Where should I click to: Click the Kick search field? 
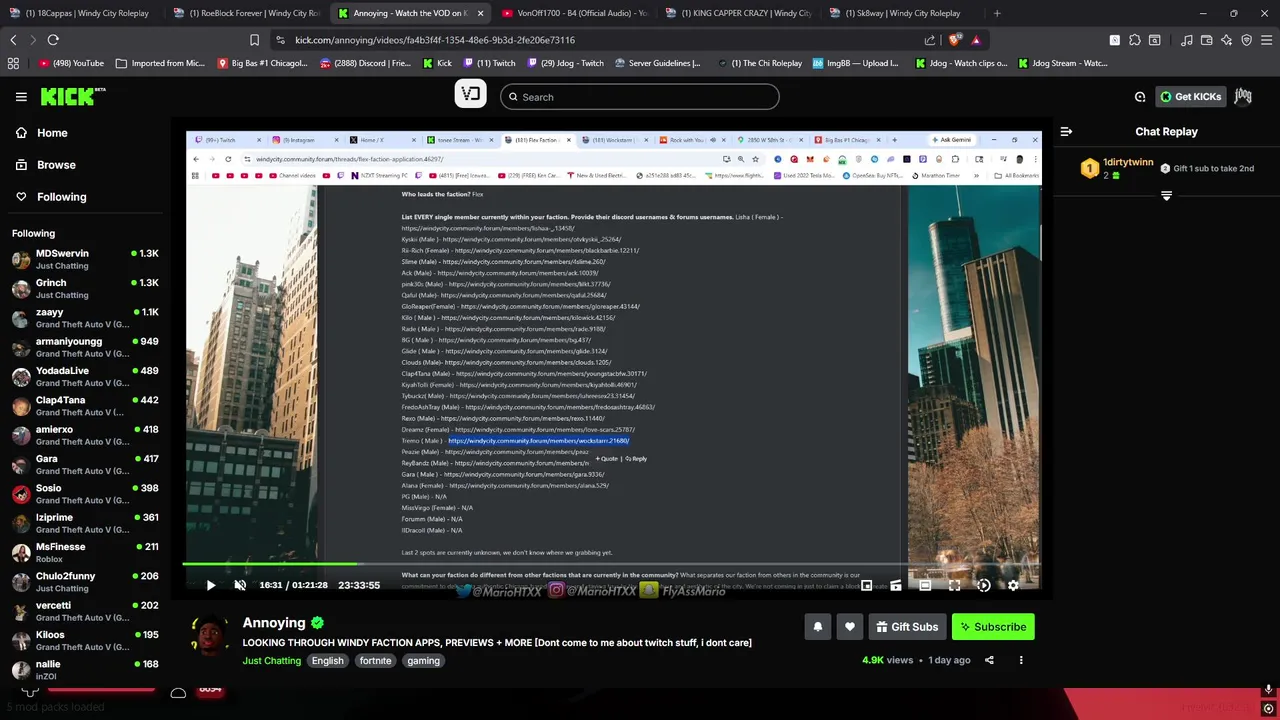coord(640,97)
